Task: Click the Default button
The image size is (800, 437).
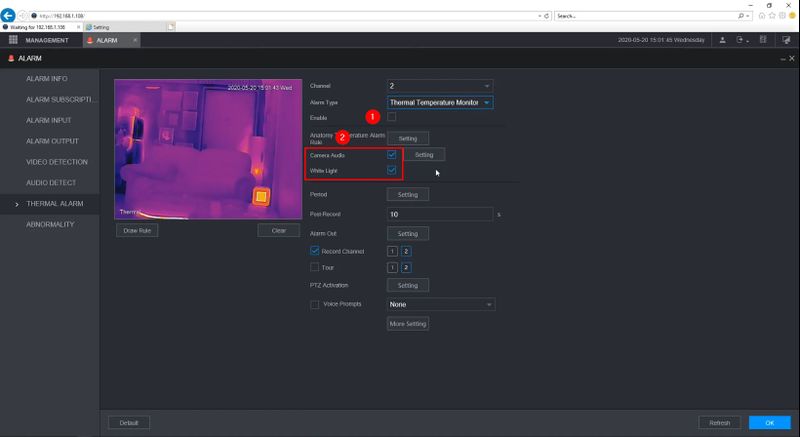Action: coord(129,423)
